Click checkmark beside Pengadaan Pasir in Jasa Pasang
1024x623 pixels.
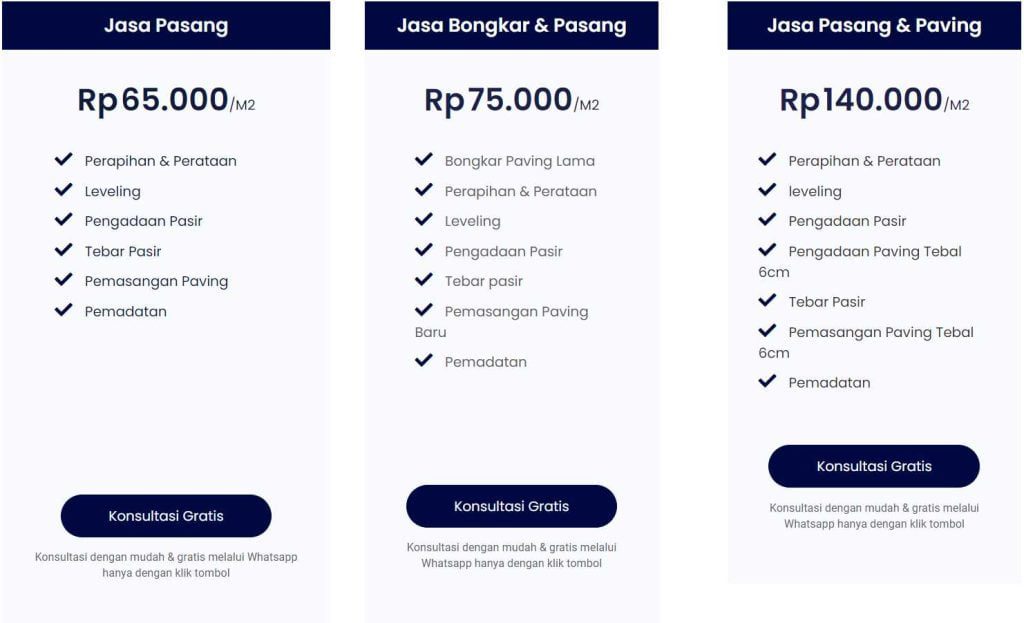click(x=64, y=220)
